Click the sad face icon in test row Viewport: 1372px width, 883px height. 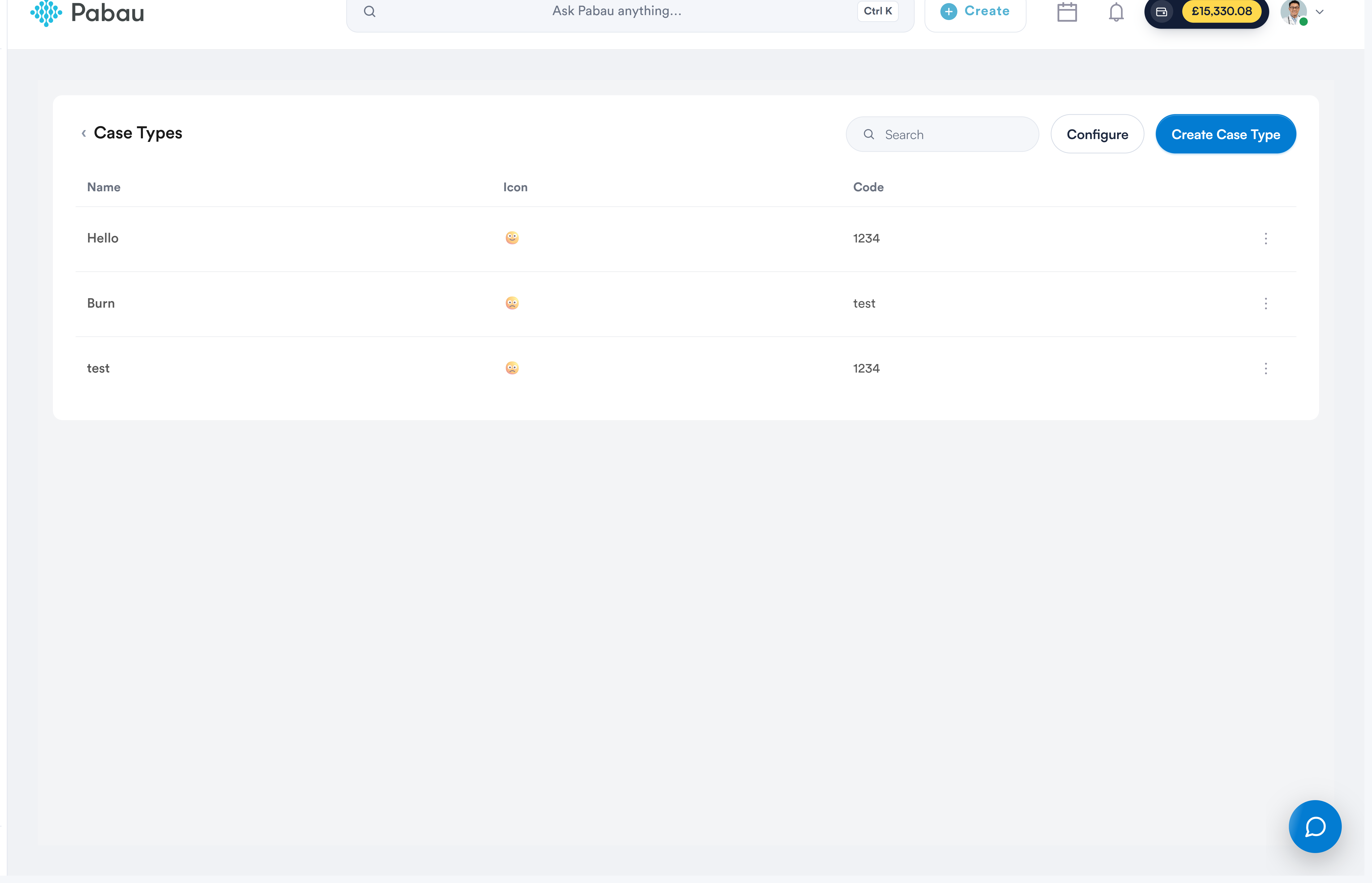[512, 368]
